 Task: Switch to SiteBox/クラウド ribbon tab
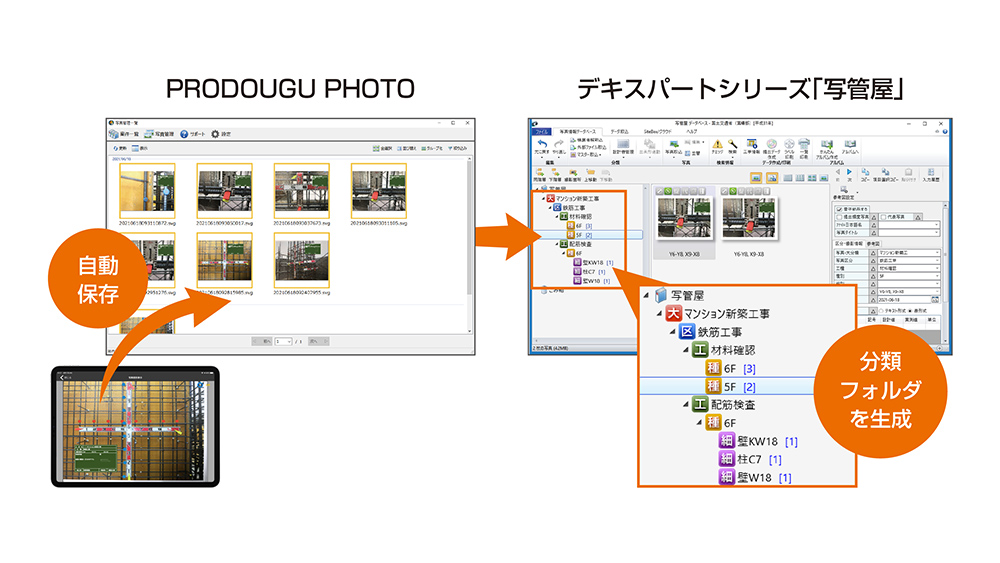point(658,131)
